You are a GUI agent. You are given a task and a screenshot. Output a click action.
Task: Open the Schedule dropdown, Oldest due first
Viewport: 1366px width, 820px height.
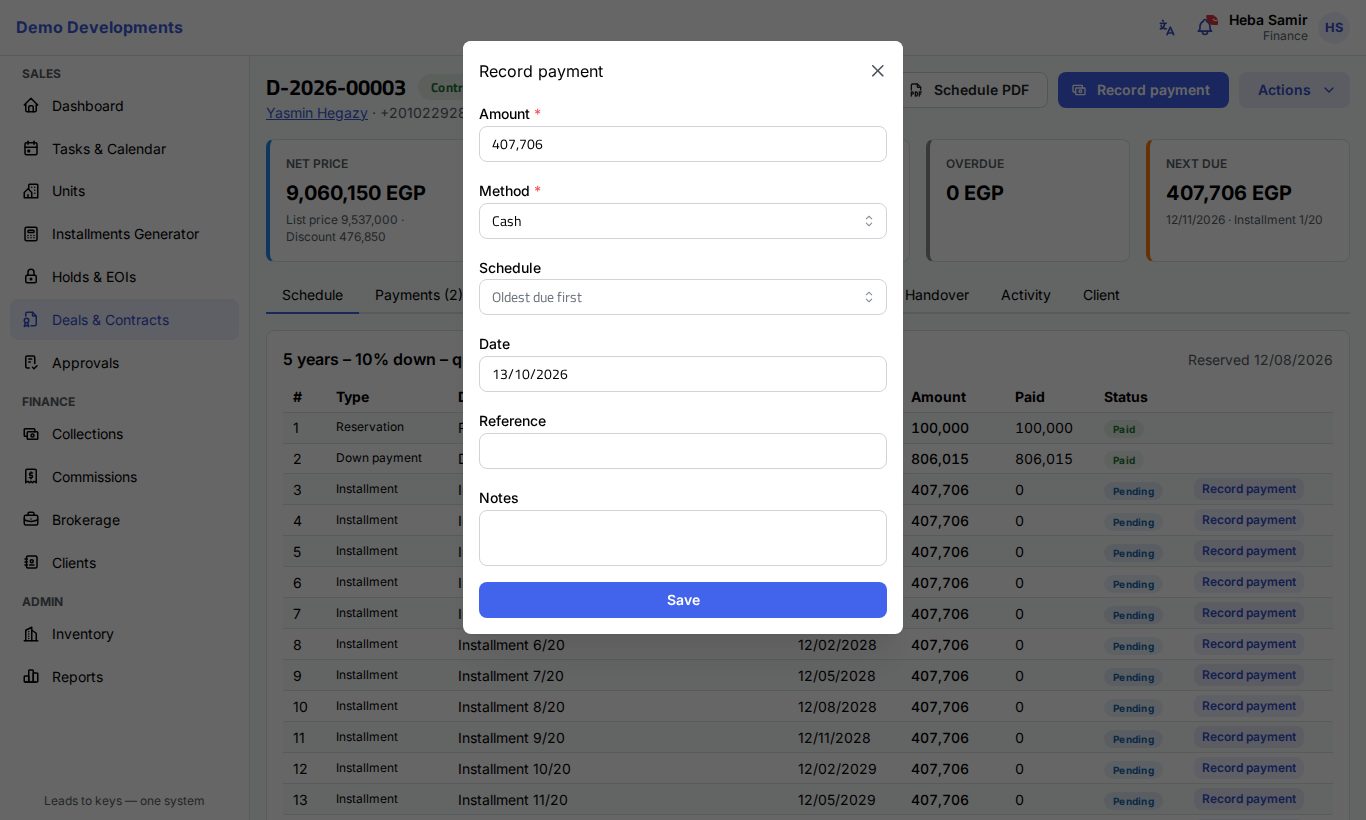click(683, 297)
